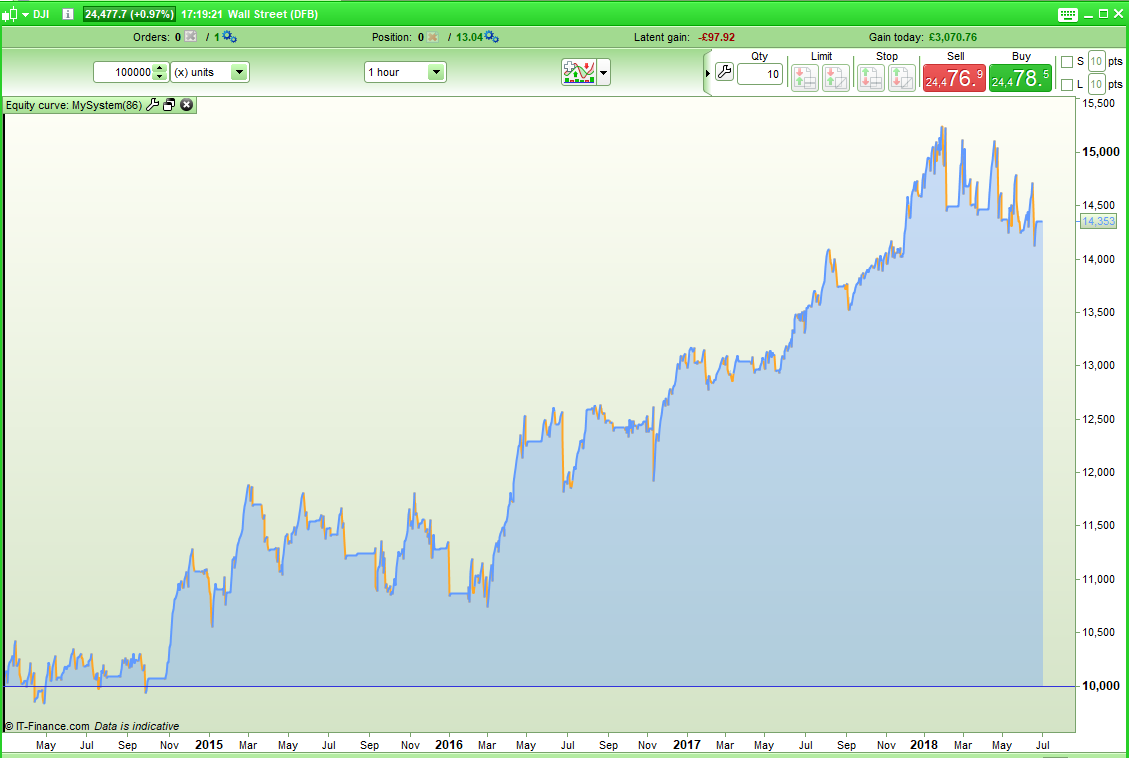
Task: Click the Equity curve: MySystem(86) label
Action: click(73, 105)
